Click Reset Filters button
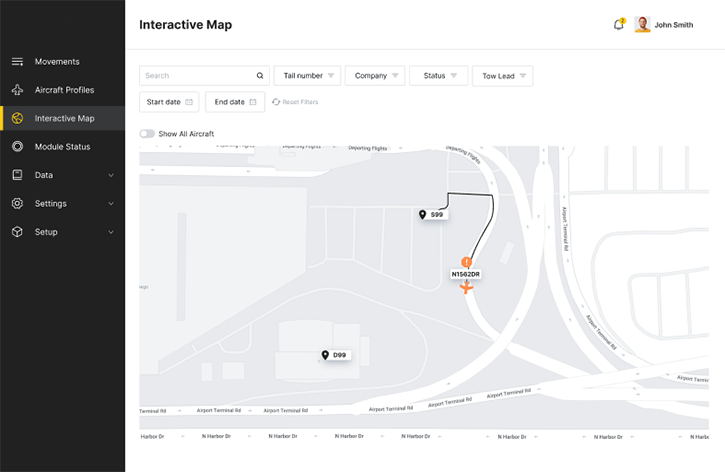This screenshot has height=472, width=725. [x=295, y=102]
